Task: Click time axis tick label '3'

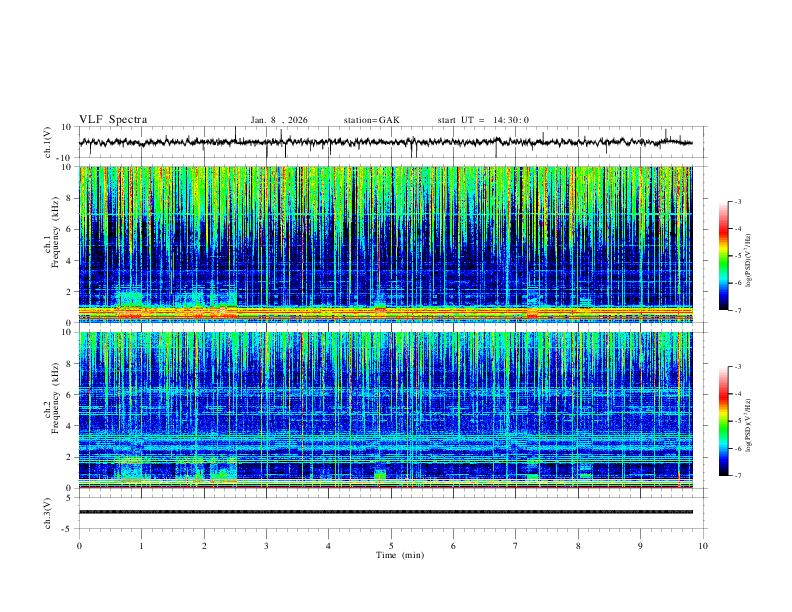Action: click(266, 546)
